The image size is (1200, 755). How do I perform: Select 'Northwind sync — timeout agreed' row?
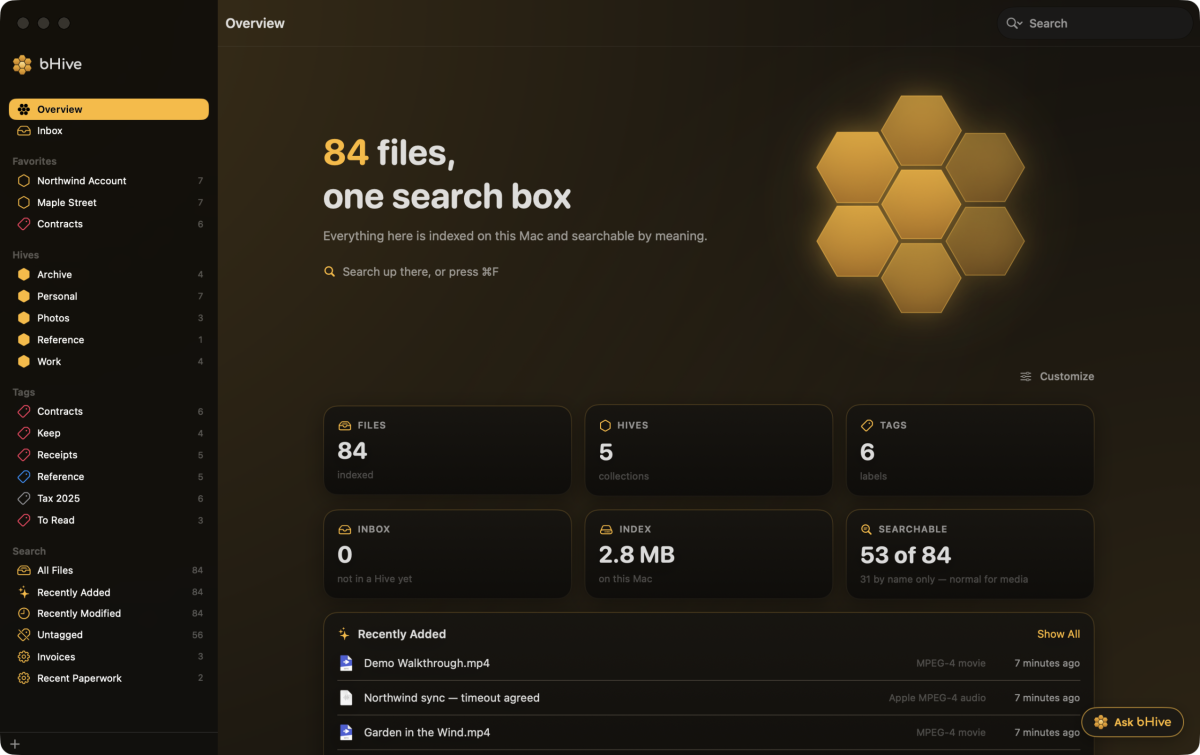tap(708, 698)
